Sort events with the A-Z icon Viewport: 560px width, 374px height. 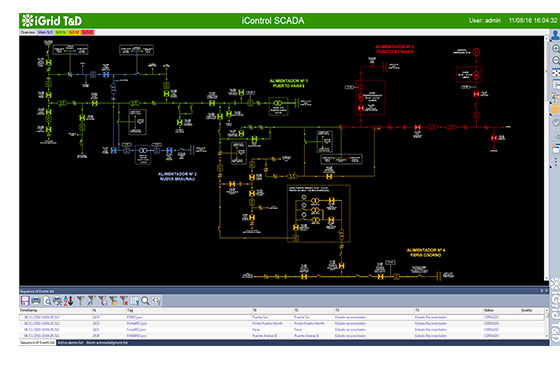[x=68, y=301]
